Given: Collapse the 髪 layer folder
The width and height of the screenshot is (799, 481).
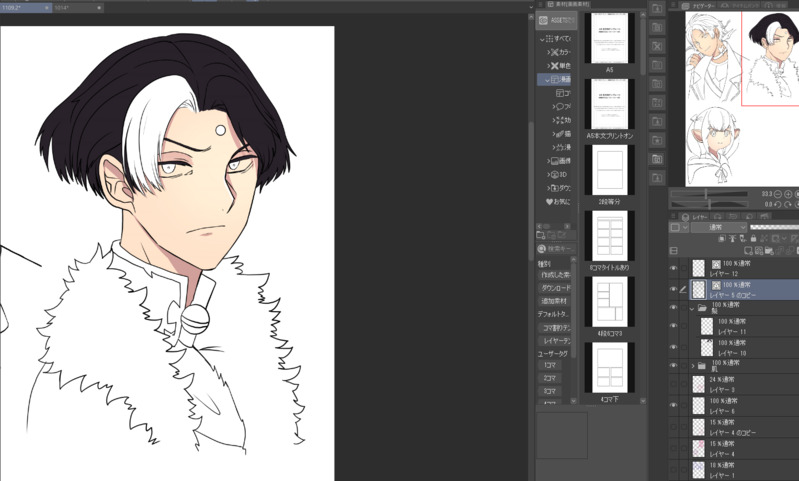Looking at the screenshot, I should [x=692, y=308].
